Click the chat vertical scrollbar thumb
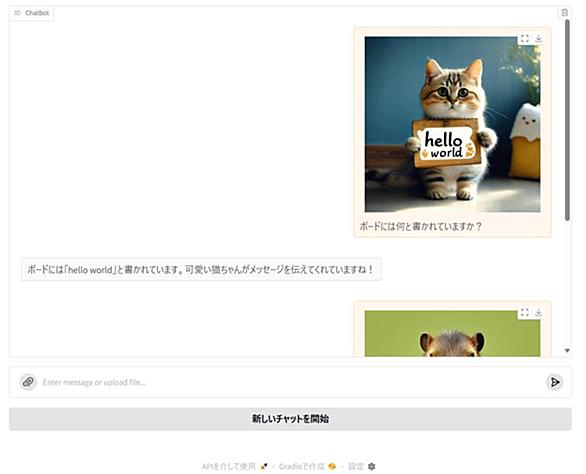586x474 pixels. click(x=567, y=120)
